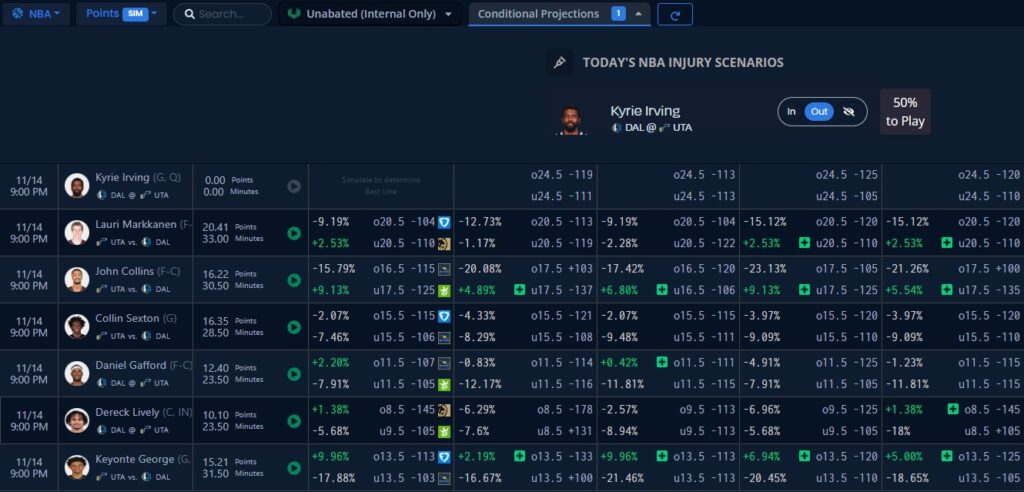Click the Simulate to determine Best Line cell
Image resolution: width=1024 pixels, height=492 pixels.
tap(381, 186)
